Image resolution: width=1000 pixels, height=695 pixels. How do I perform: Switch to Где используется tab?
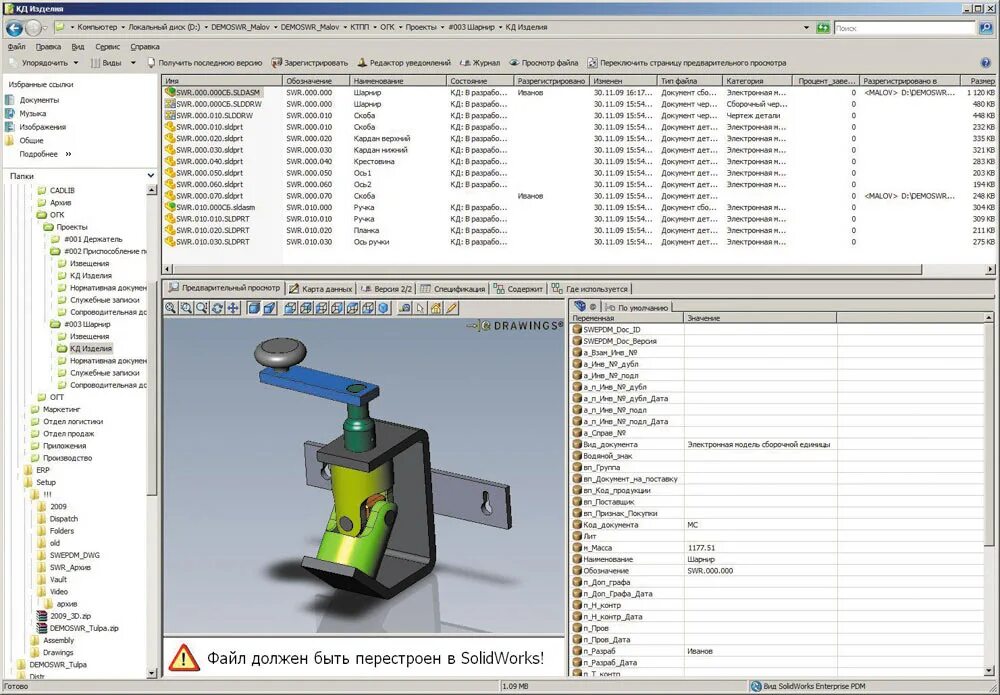tap(591, 289)
